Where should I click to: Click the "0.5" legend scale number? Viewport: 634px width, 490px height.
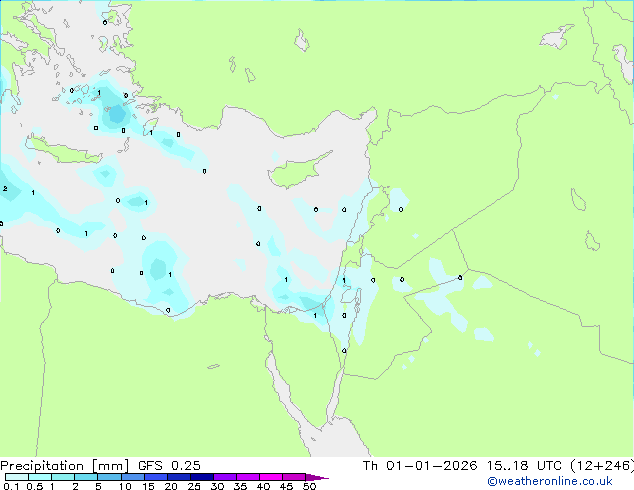point(35,486)
